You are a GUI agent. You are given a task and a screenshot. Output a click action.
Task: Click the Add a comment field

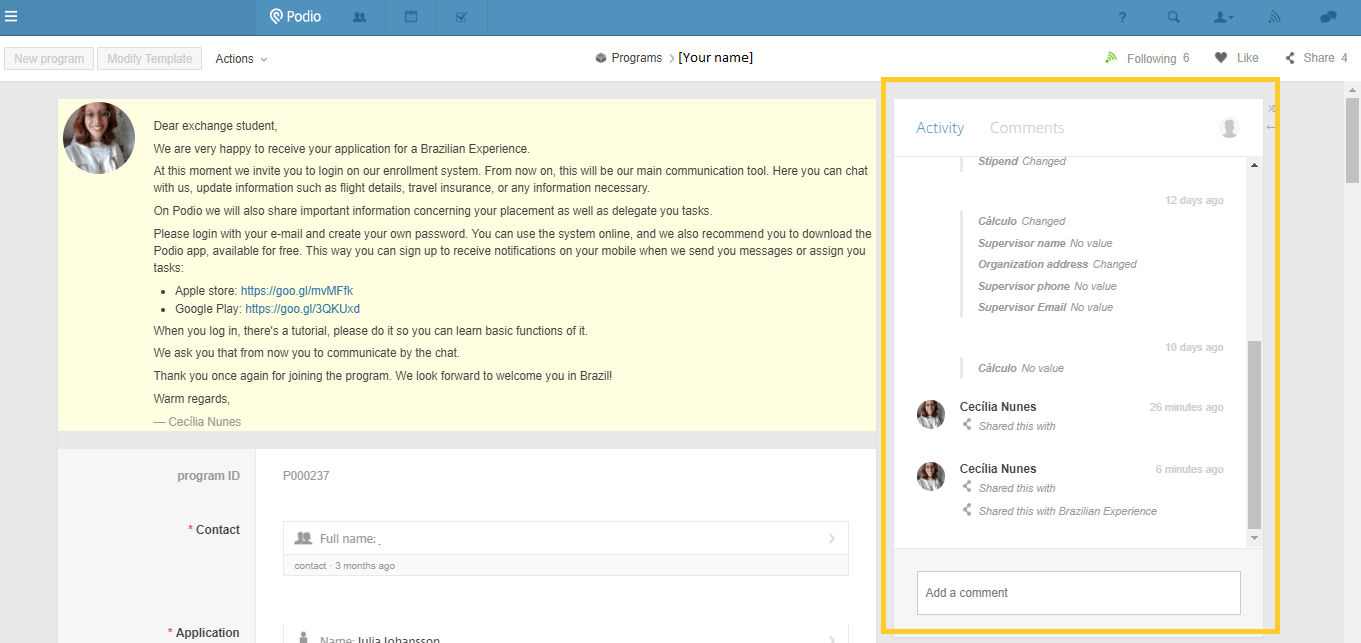(x=1078, y=593)
